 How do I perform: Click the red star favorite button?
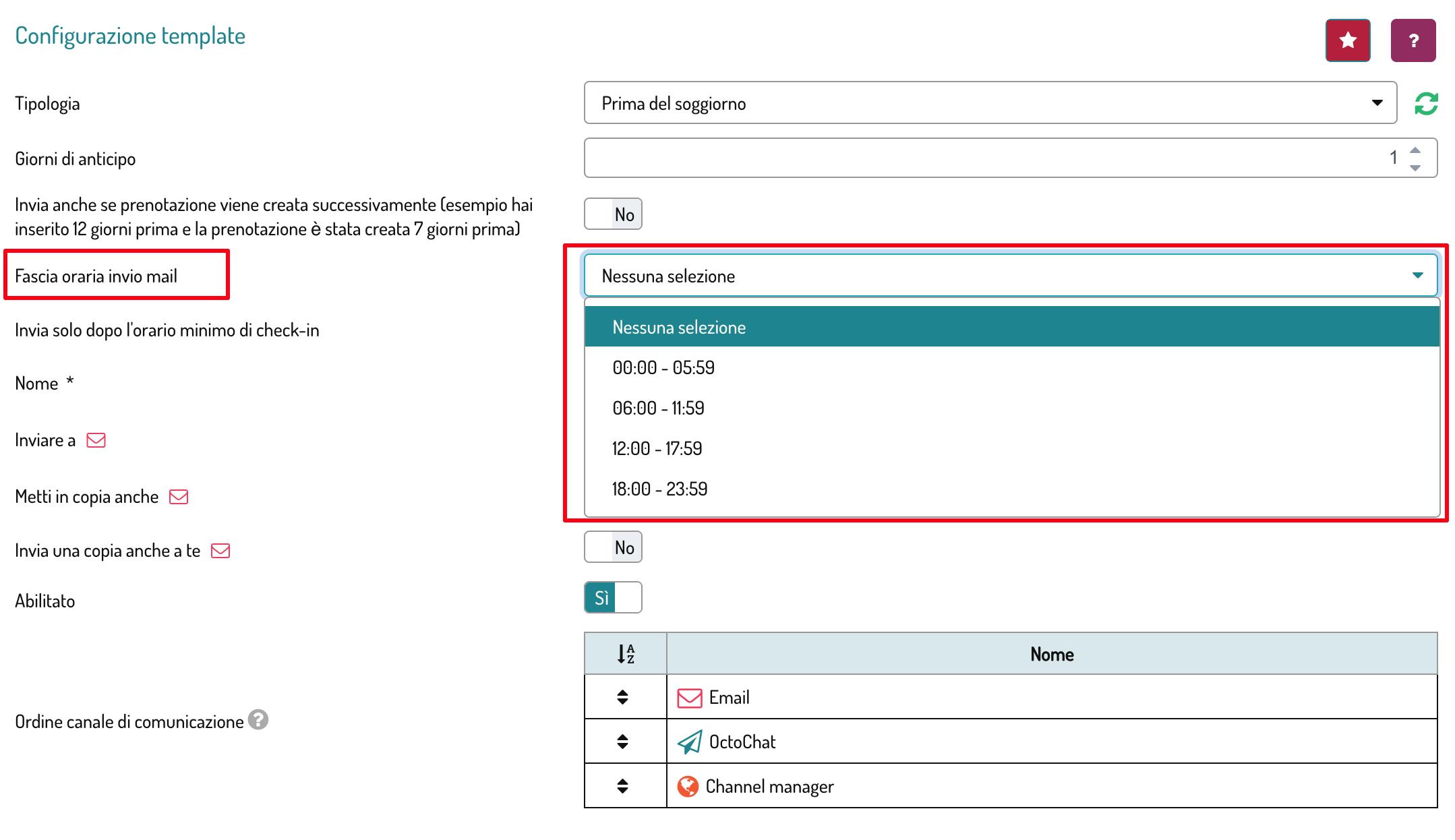(x=1347, y=40)
